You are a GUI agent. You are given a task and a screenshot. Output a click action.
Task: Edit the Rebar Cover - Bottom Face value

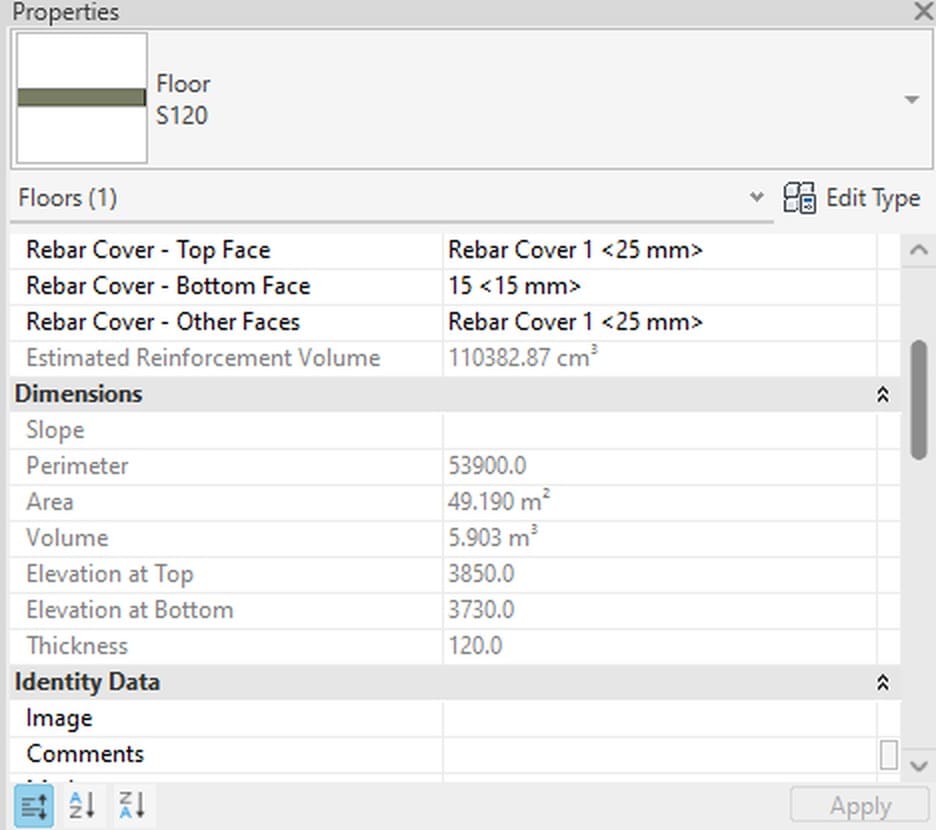(x=659, y=286)
